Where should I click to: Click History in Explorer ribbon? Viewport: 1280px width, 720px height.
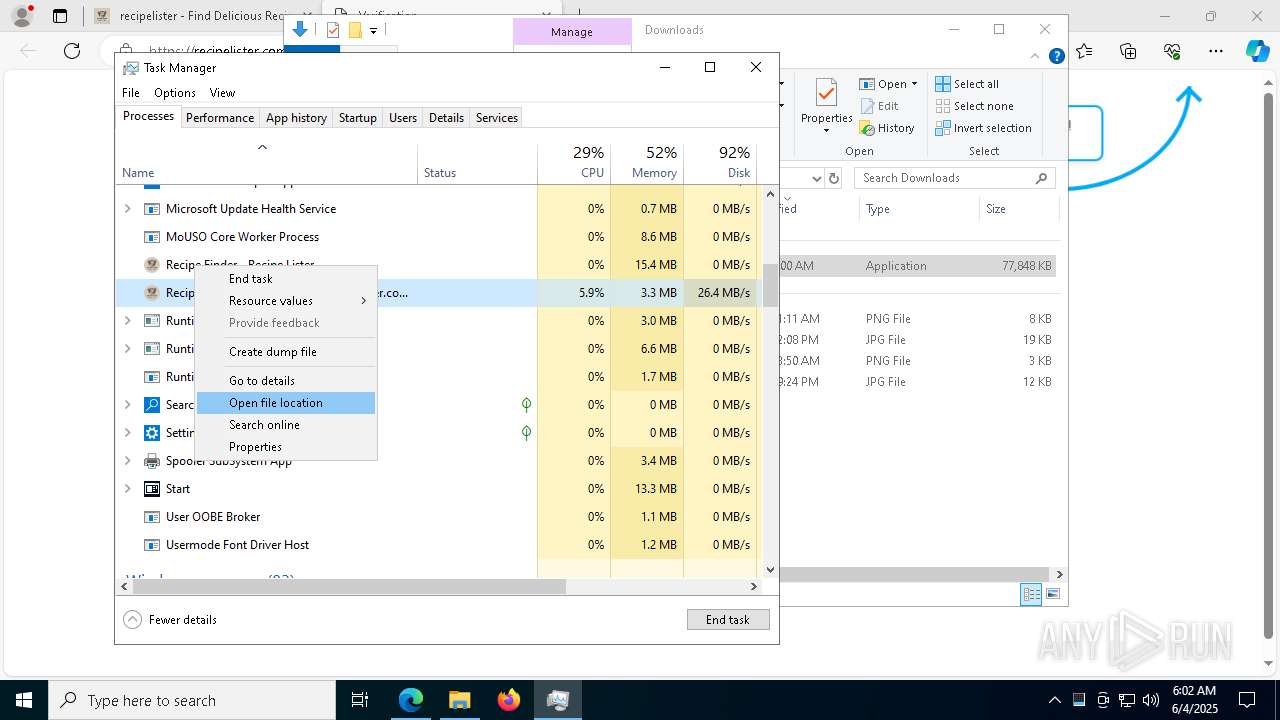coord(886,128)
